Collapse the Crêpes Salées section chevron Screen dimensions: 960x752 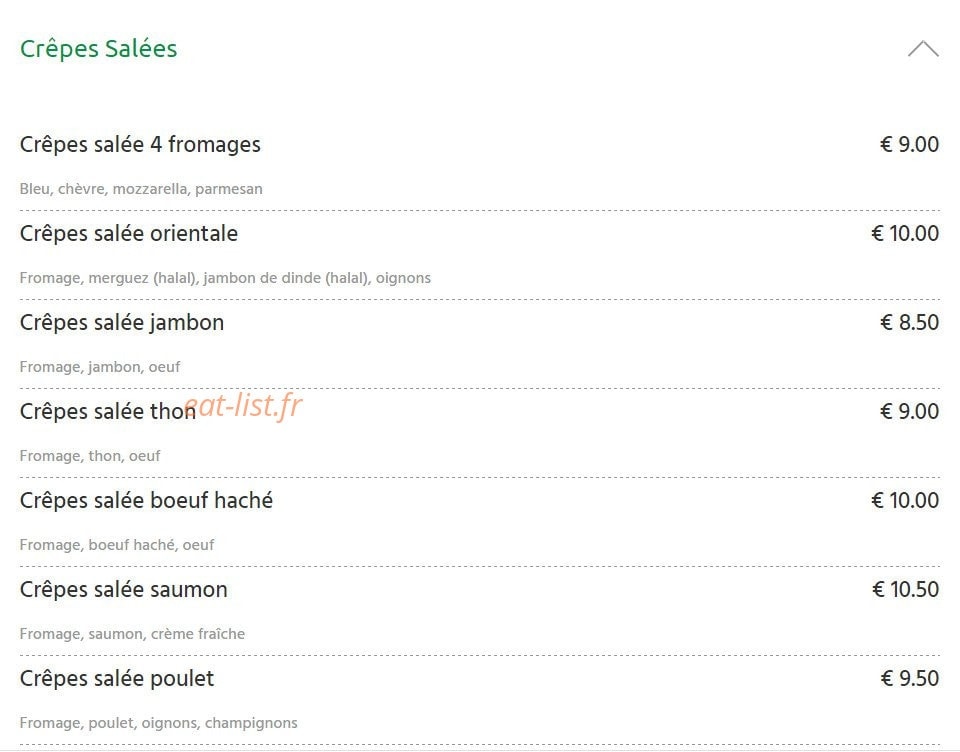(923, 48)
